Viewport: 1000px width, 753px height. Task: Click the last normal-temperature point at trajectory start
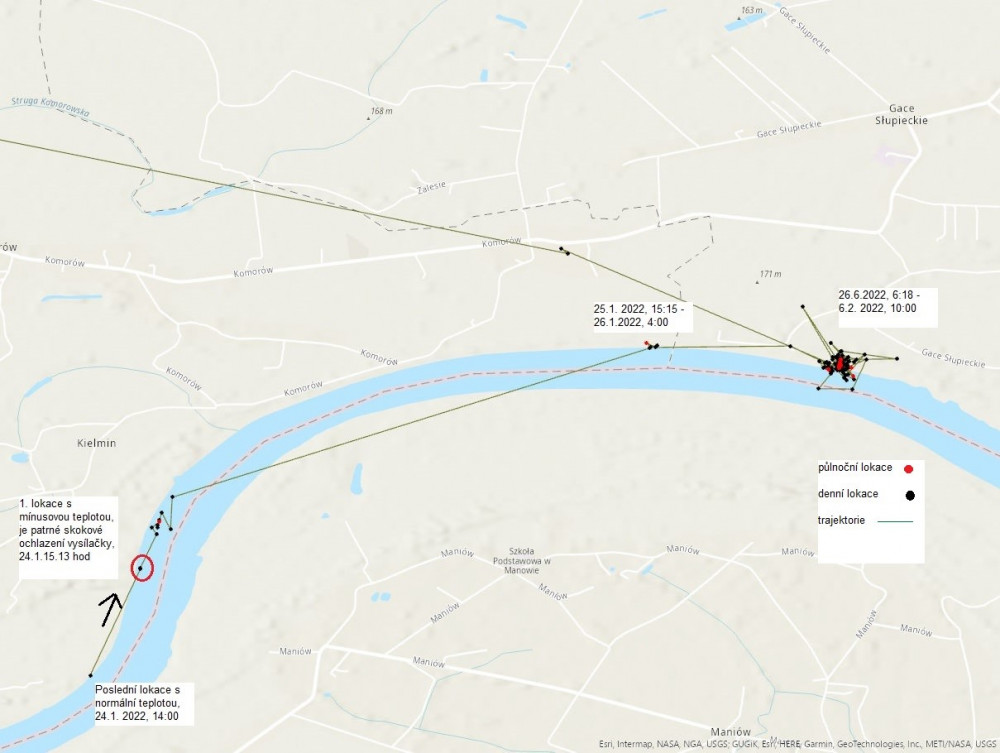(91, 675)
